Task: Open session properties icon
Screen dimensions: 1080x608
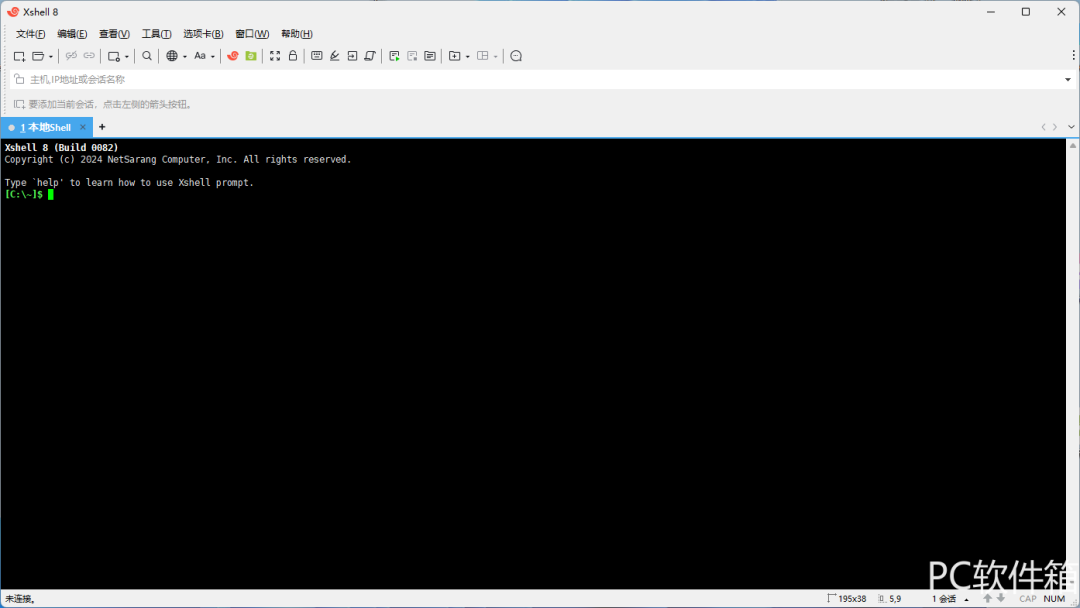Action: coord(114,56)
